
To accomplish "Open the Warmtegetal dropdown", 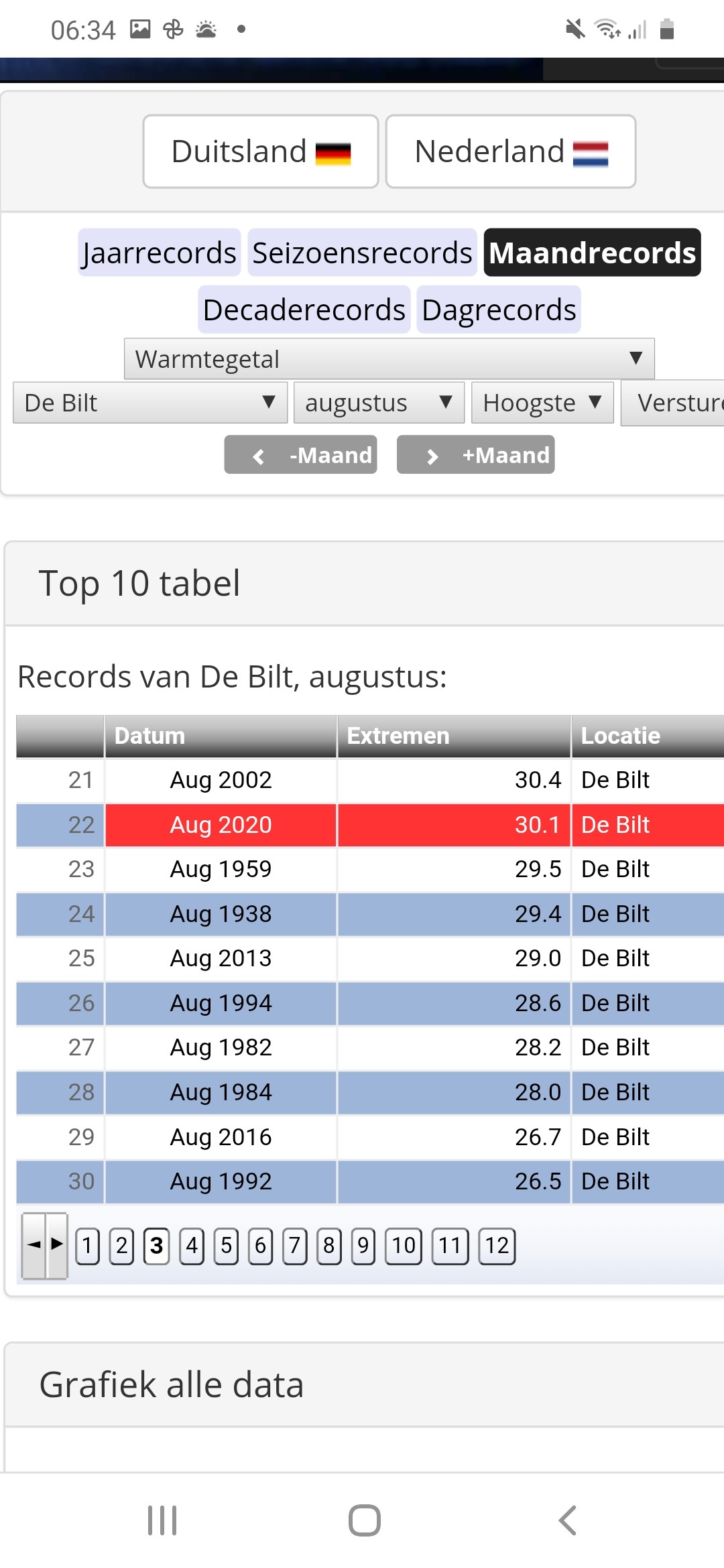I will (389, 358).
